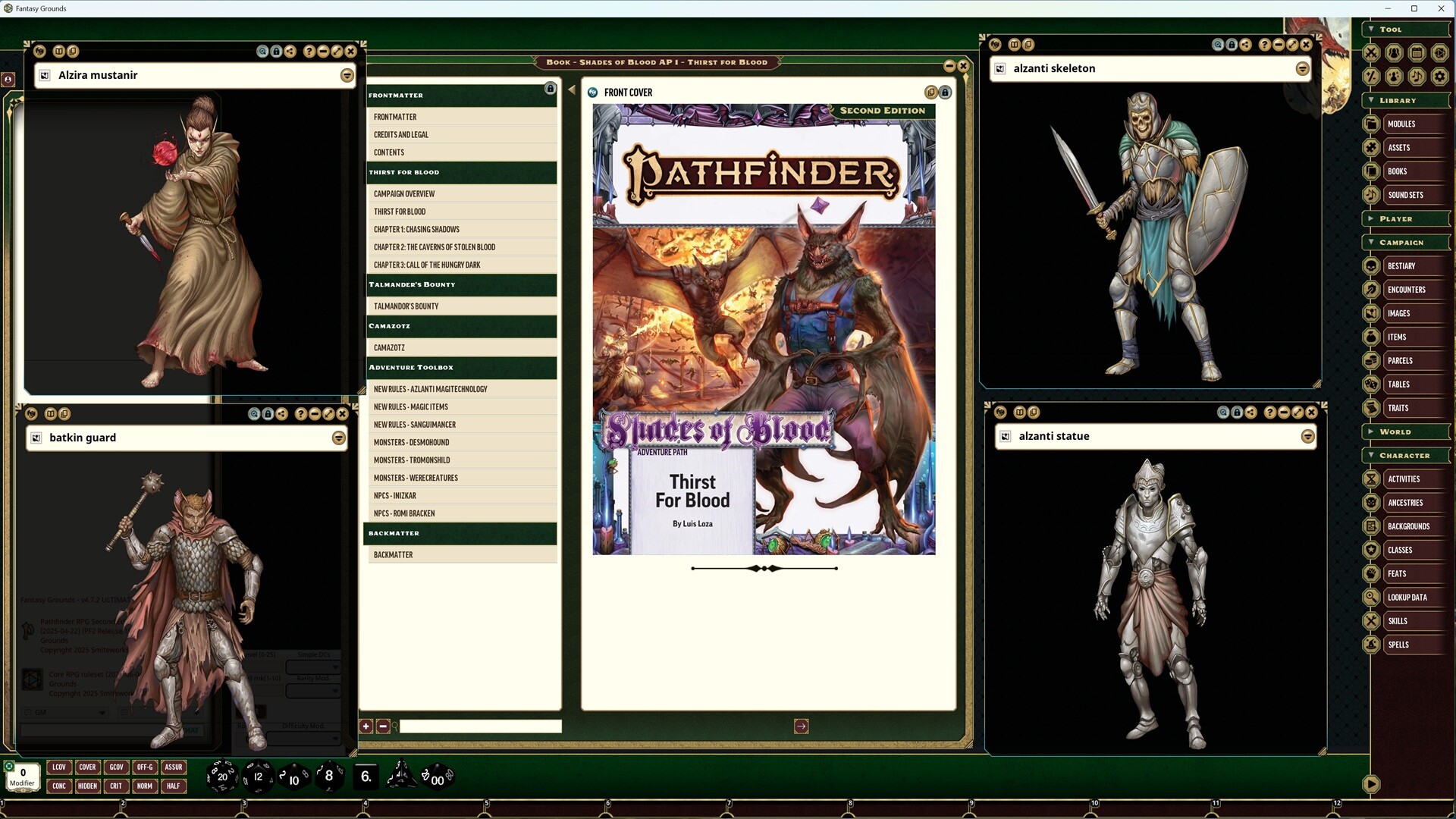Toggle the CRIT modifier button

point(116,786)
